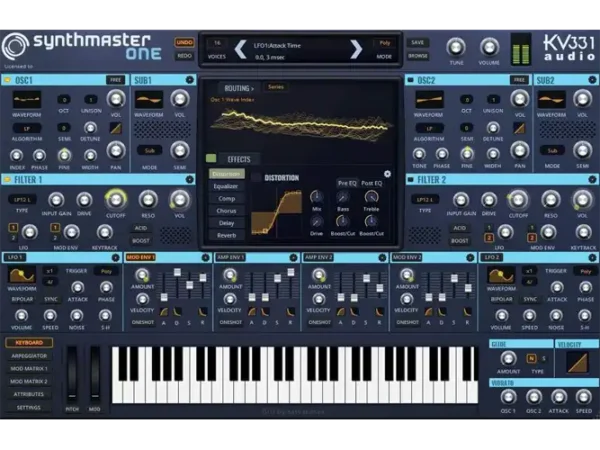Screen dimensions: 600x450
Task: Click the SUB1 waveform display
Action: pos(149,99)
